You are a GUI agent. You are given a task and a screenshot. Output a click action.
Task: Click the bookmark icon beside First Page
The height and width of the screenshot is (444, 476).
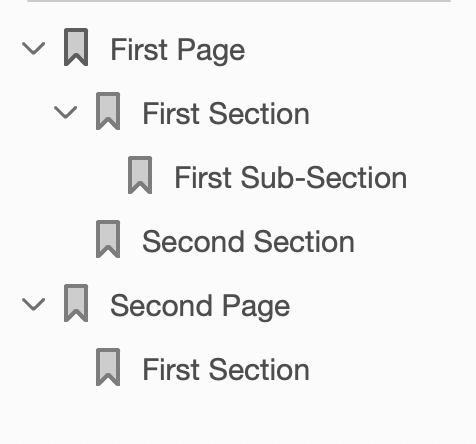pos(76,47)
